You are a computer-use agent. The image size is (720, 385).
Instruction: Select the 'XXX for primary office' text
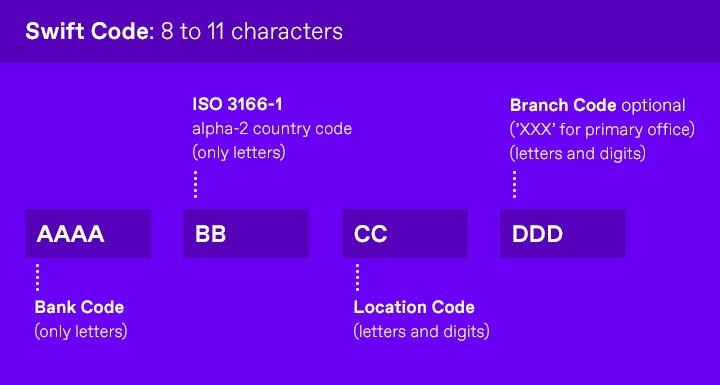click(x=602, y=130)
